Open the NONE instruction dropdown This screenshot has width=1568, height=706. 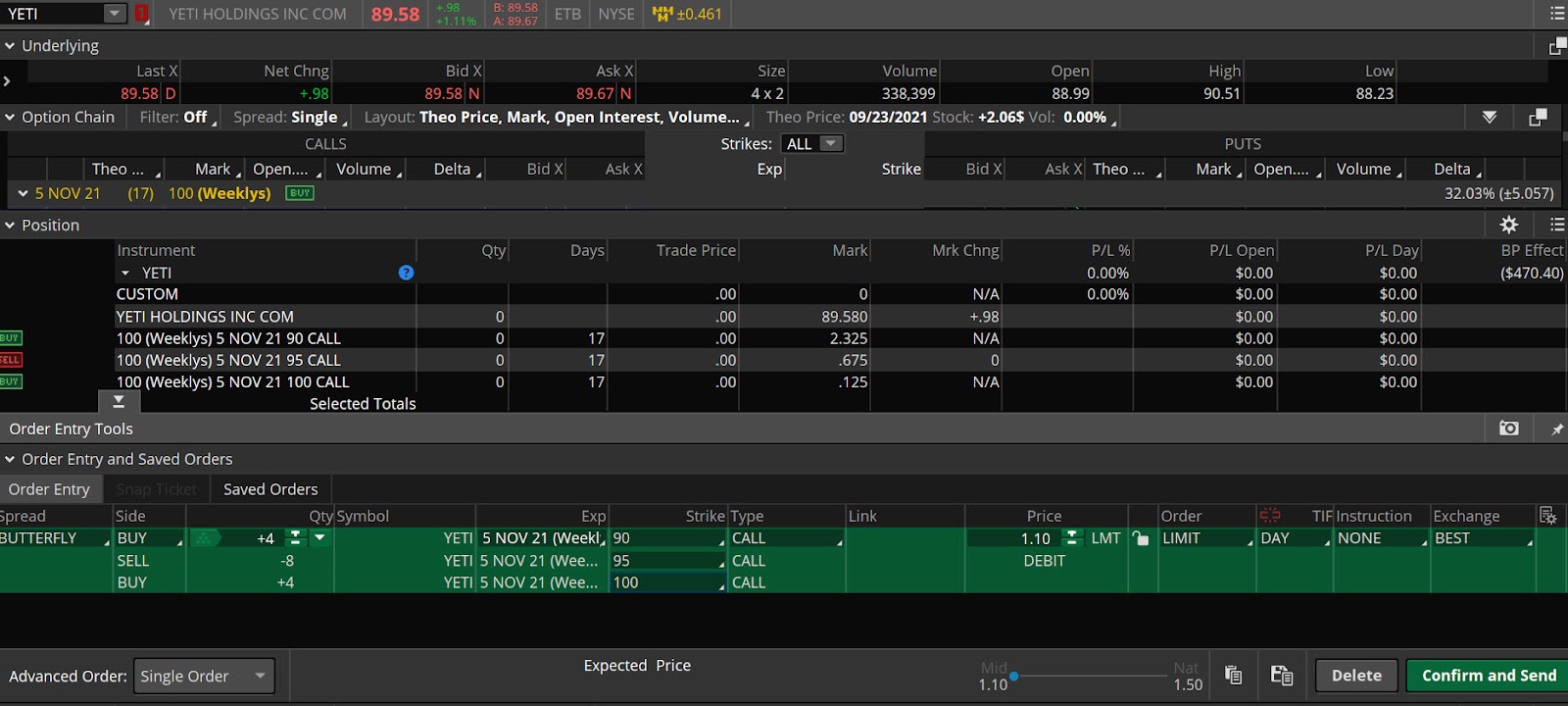[x=1383, y=538]
